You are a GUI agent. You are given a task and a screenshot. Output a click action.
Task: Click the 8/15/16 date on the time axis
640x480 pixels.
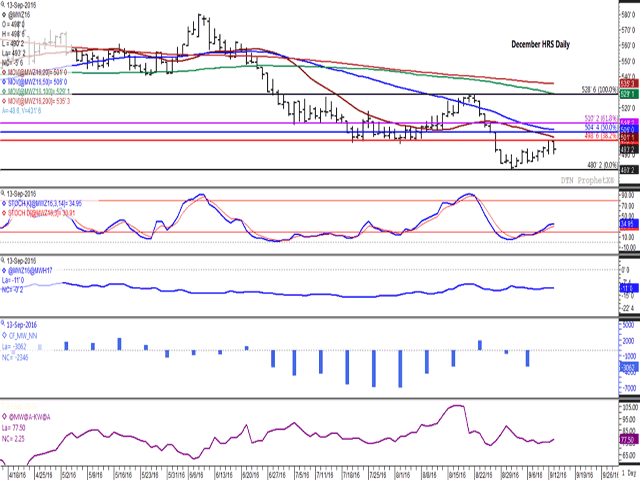pos(458,475)
